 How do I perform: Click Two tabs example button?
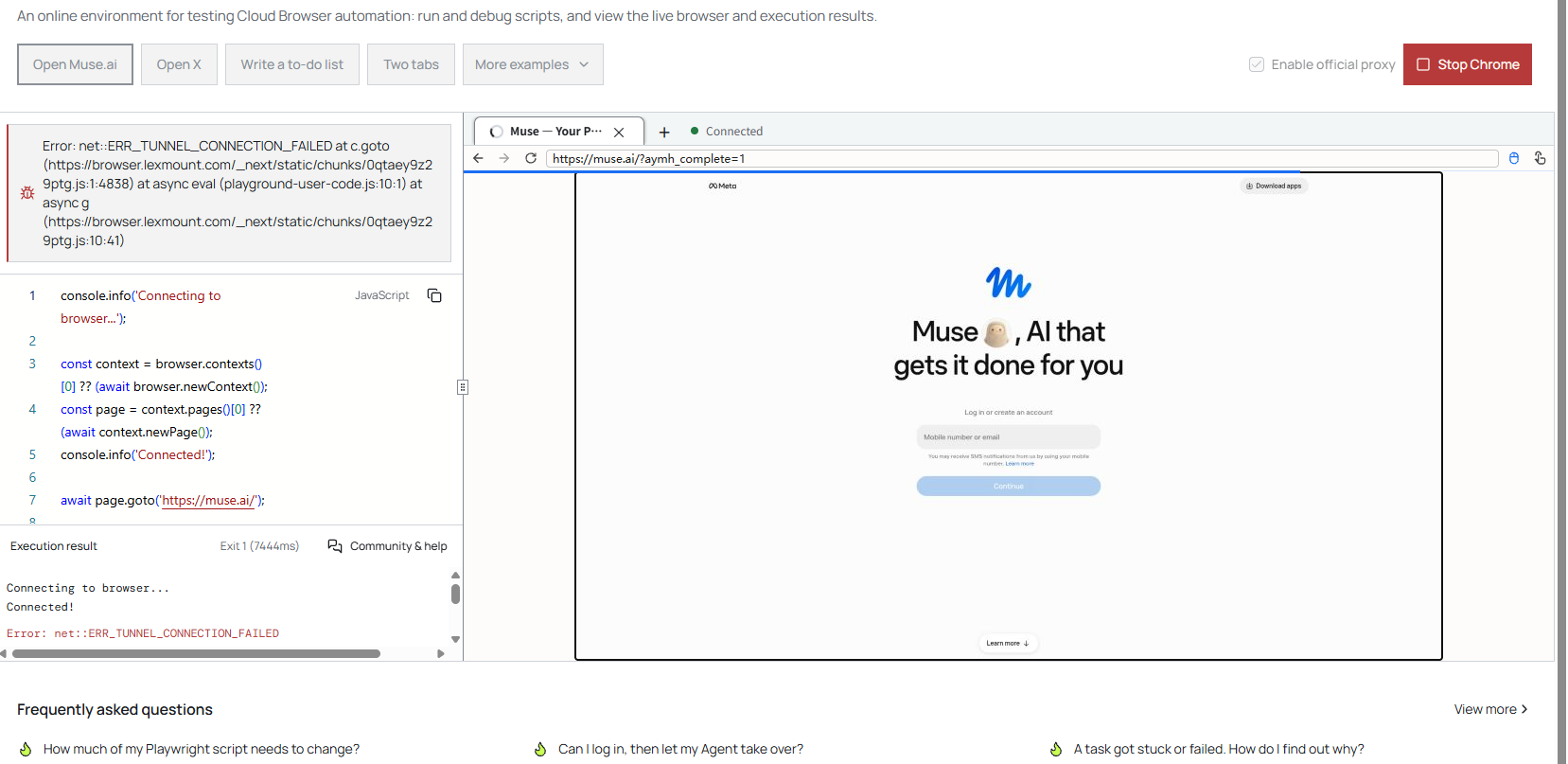click(x=412, y=64)
